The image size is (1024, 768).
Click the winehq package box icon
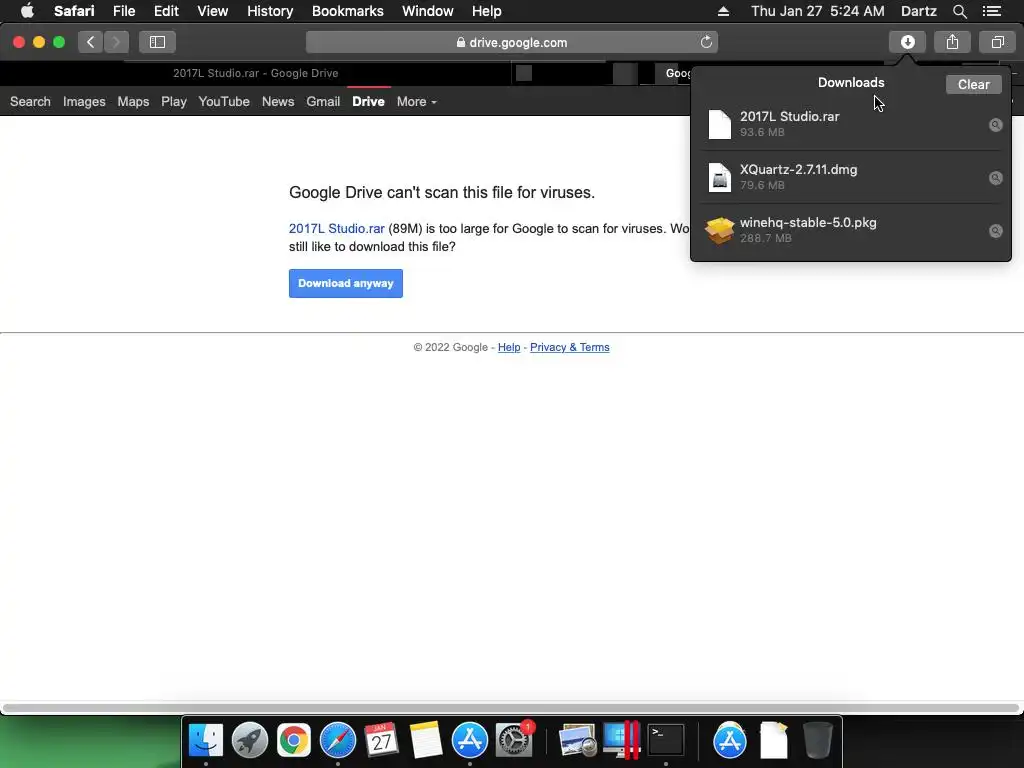[x=720, y=230]
